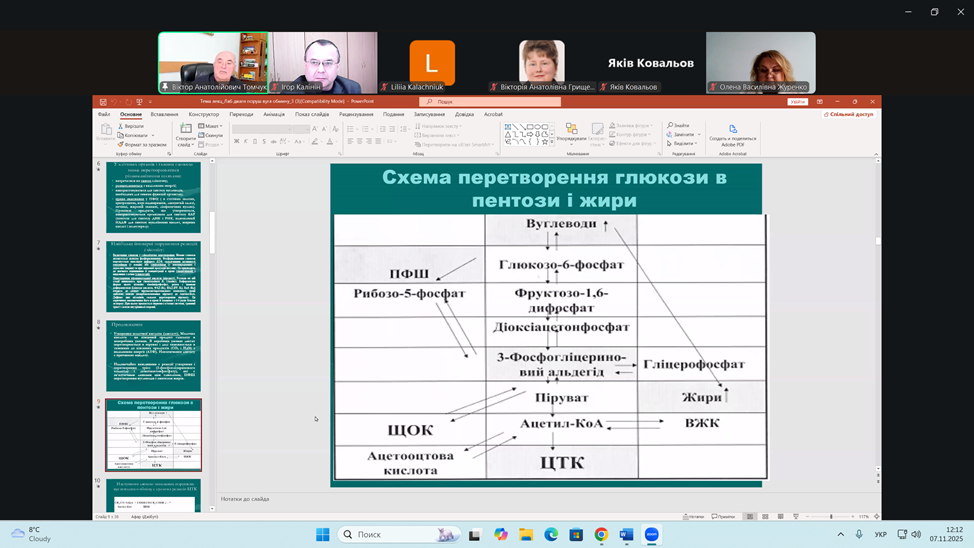Toggle left text alignment
Screen dimensions: 974x548
point(350,141)
